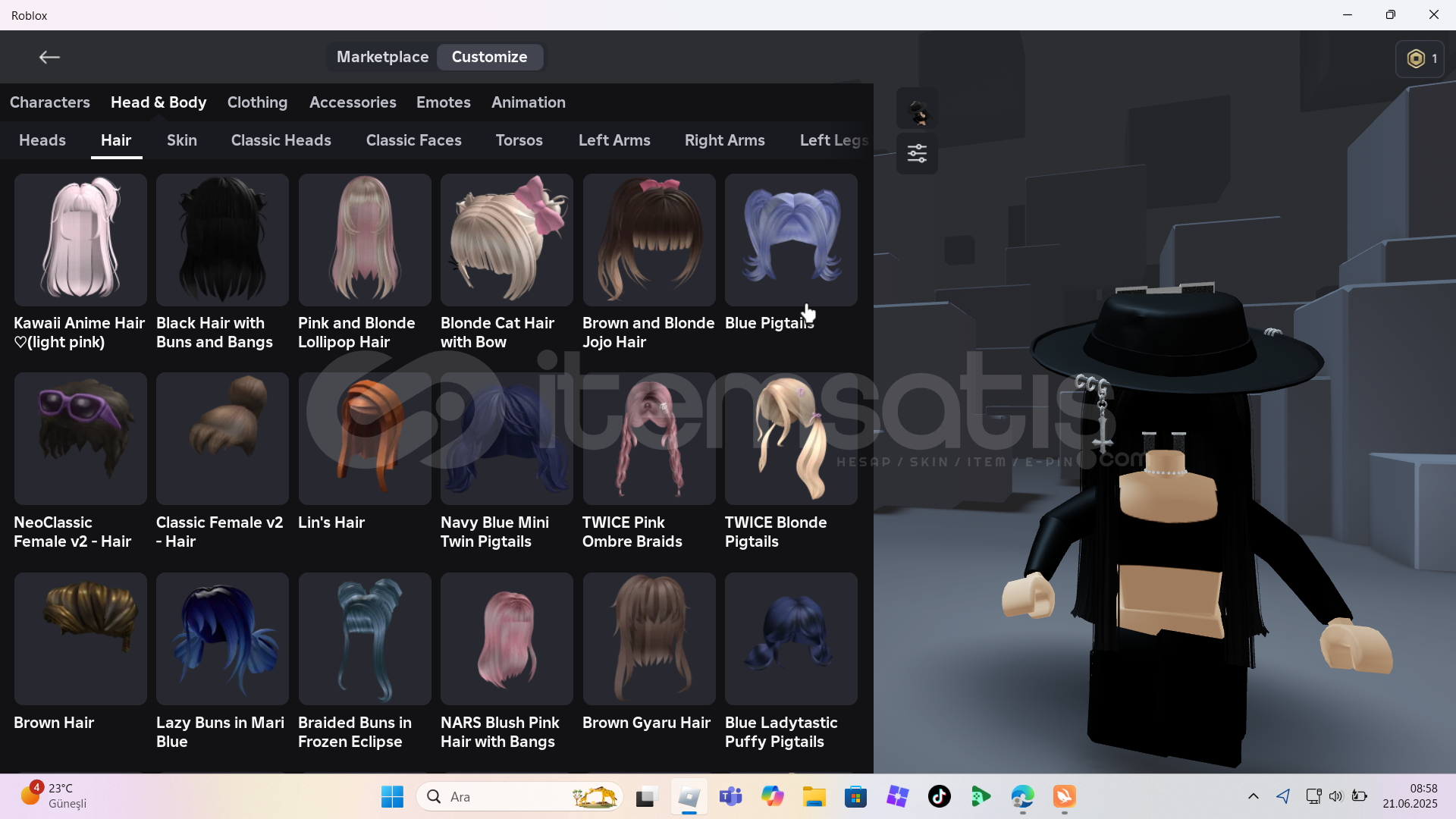The height and width of the screenshot is (819, 1456).
Task: Equip NeoClassic Female v2 Hair thumbnail
Action: coord(80,438)
